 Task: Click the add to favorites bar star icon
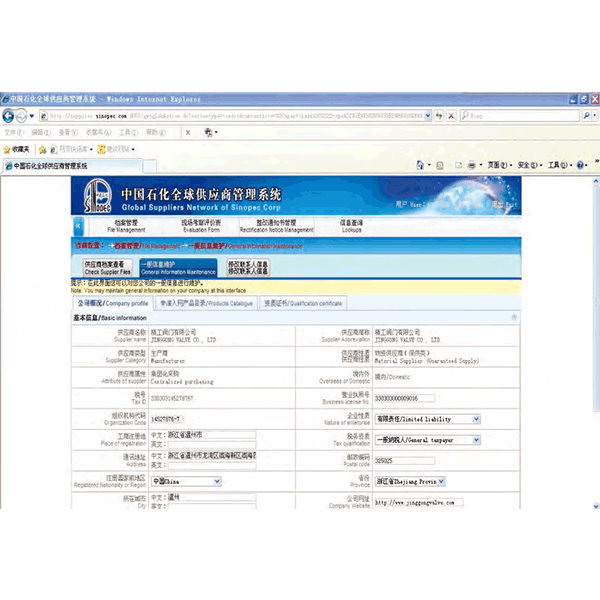tap(42, 150)
